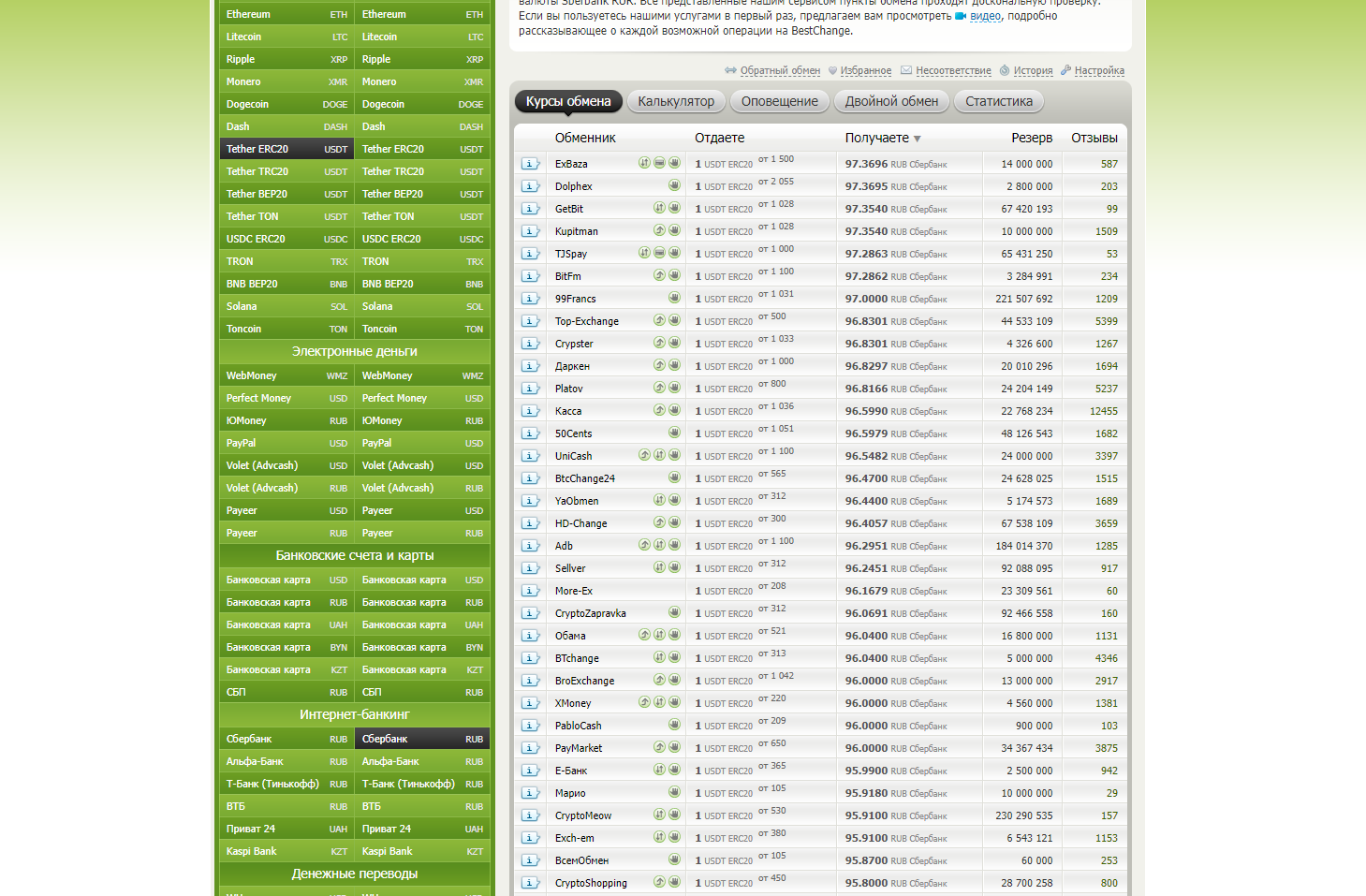
Task: Click the two-arrows icon in the GetBit row
Action: point(659,208)
